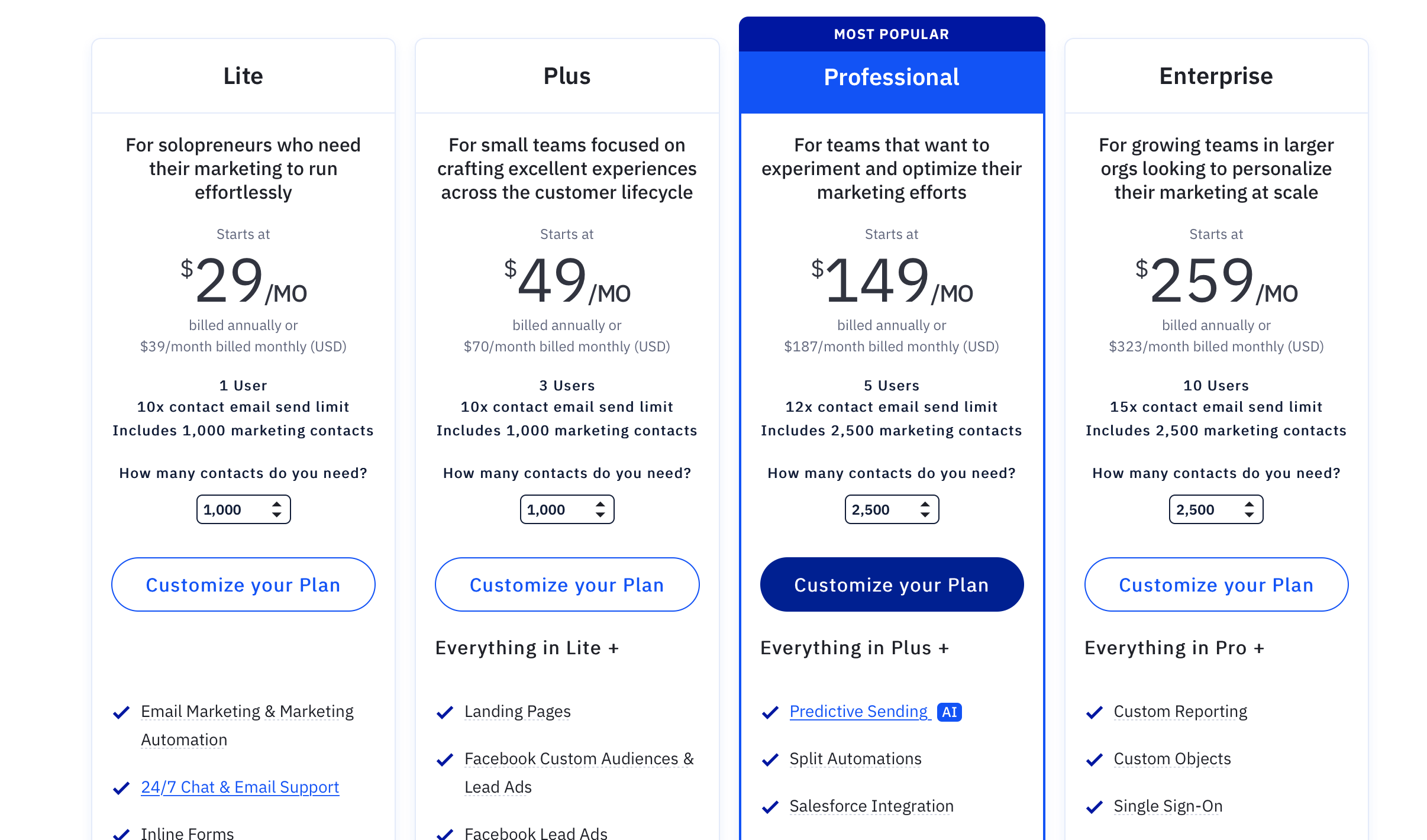Adjust contacts count in Enterprise dropdown
The image size is (1427, 840).
(x=1216, y=509)
